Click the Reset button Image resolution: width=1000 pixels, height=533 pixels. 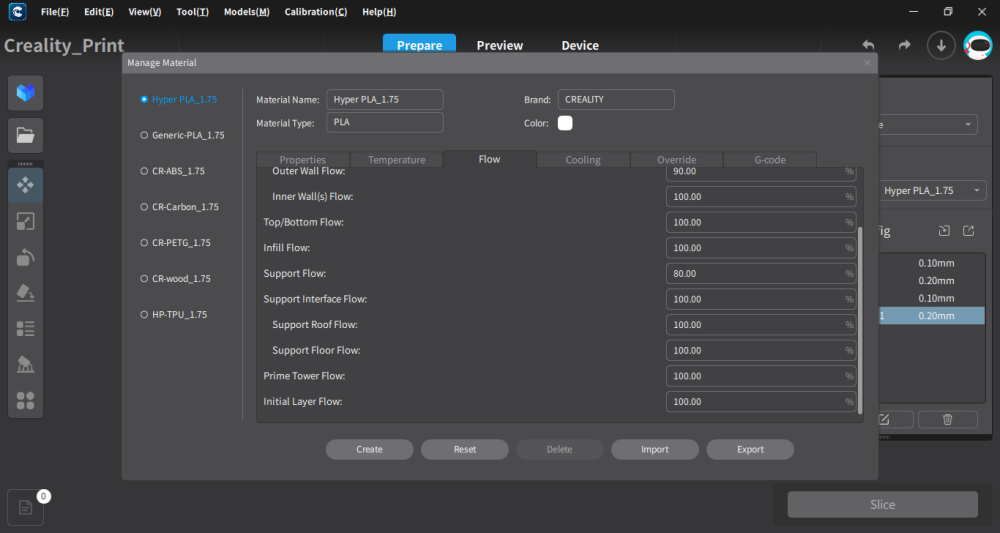point(465,449)
